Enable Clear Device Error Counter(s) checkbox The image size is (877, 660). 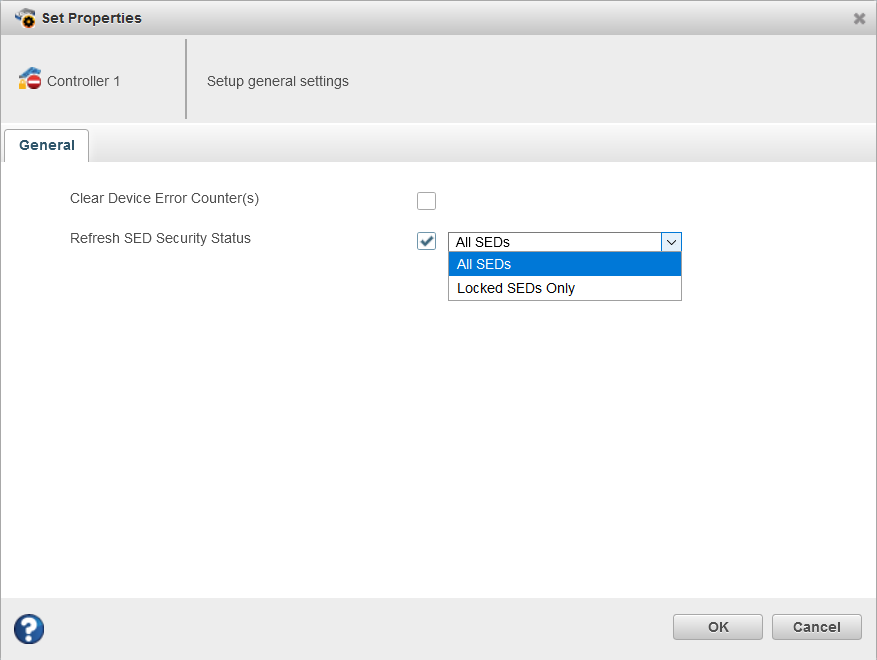pos(427,201)
